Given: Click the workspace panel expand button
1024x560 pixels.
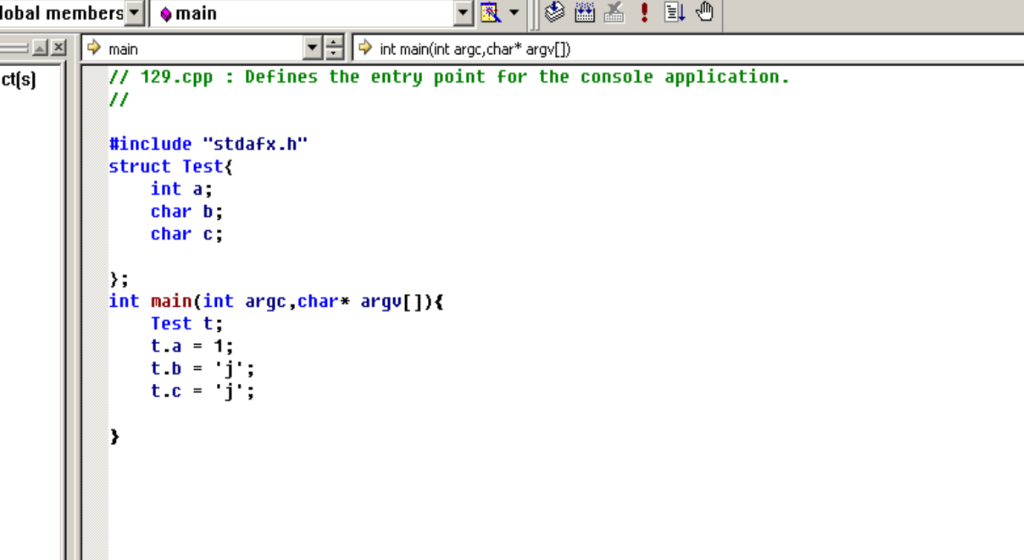Looking at the screenshot, I should [40, 48].
